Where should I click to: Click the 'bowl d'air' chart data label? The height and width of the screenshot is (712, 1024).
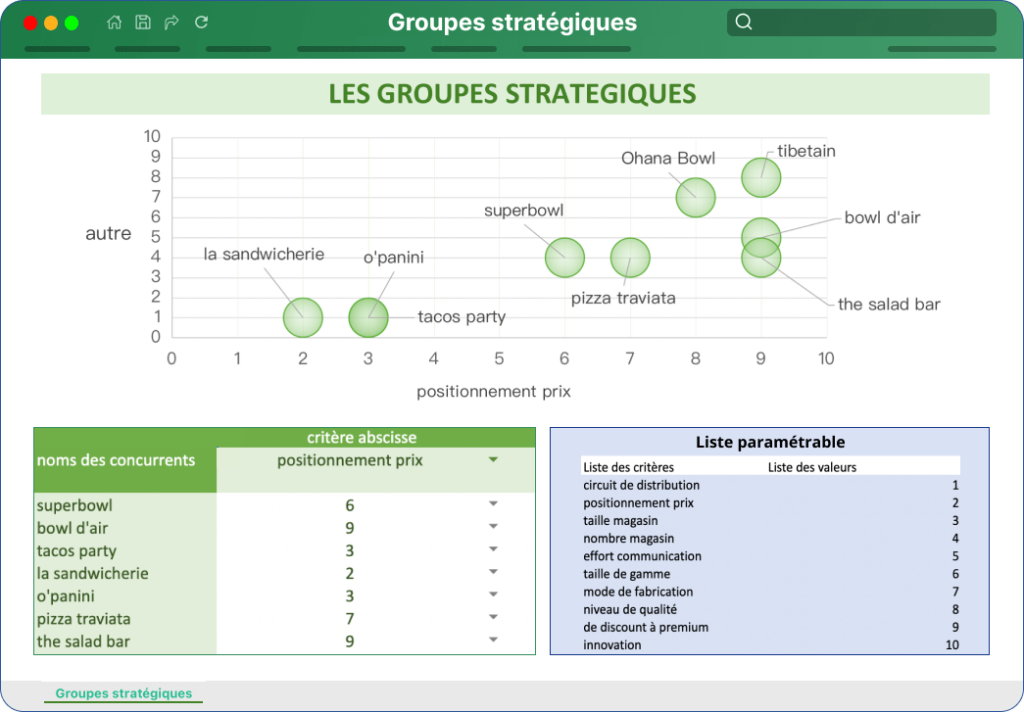click(x=882, y=218)
